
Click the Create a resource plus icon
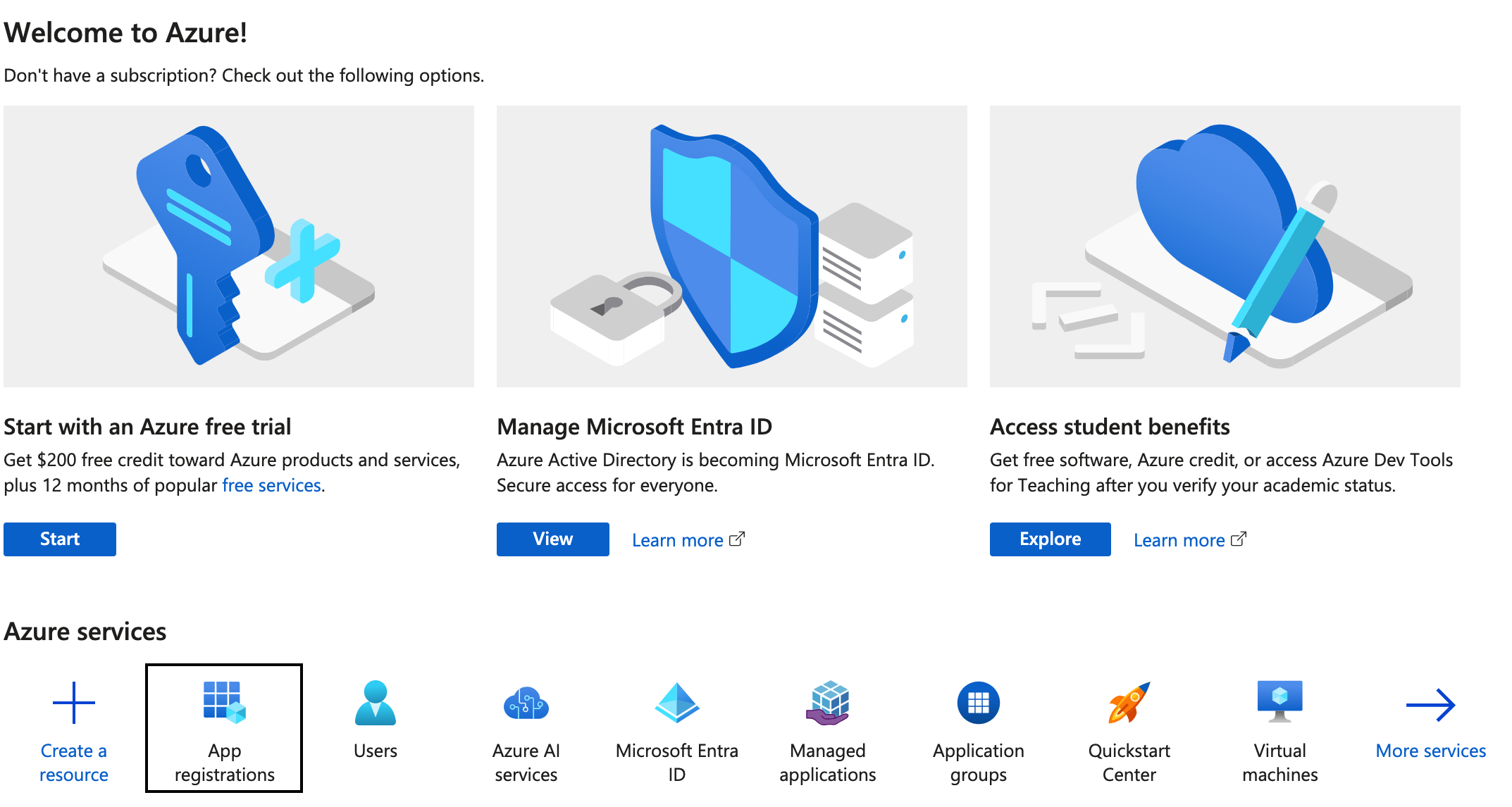point(74,703)
